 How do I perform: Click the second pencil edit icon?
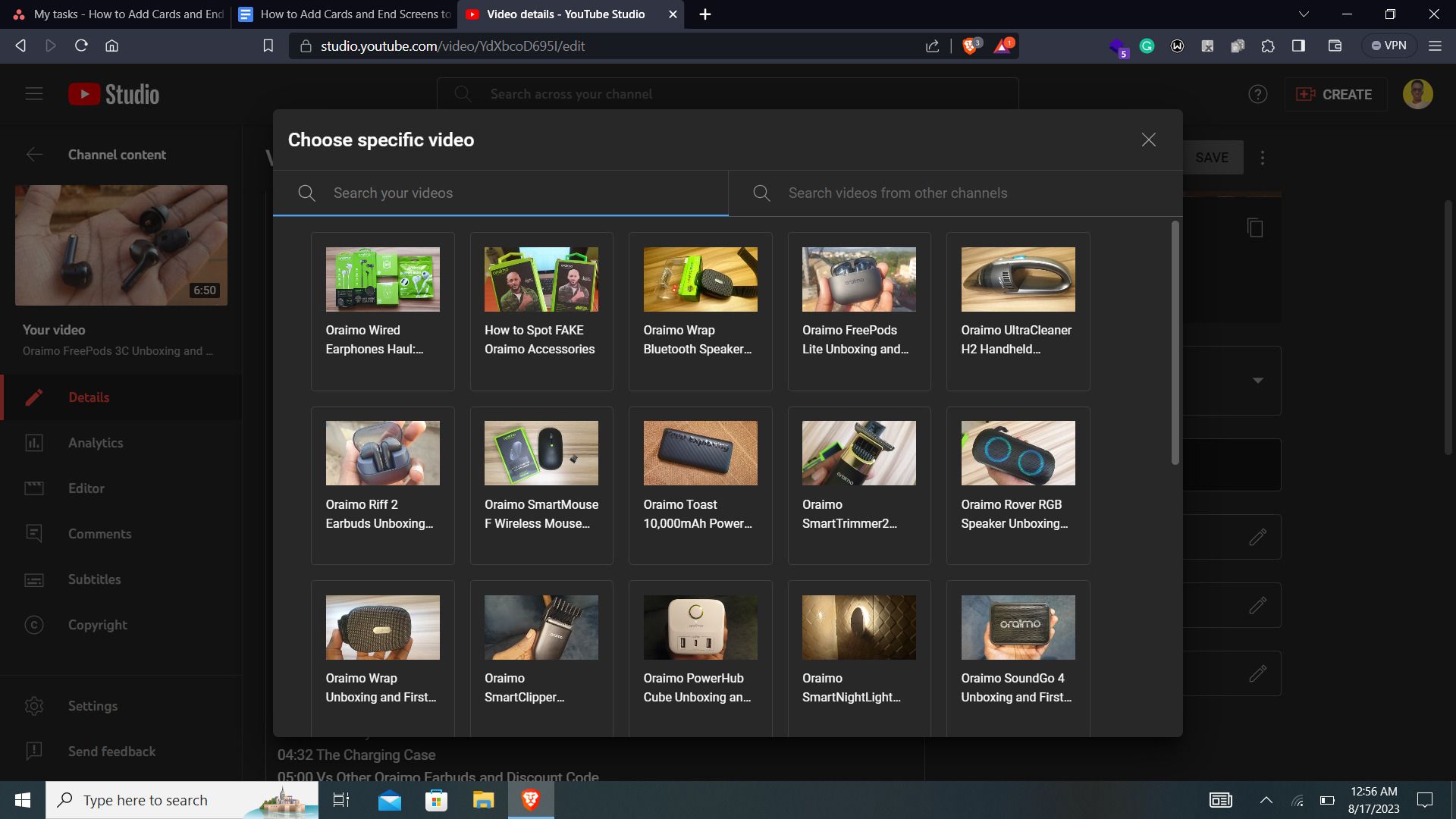point(1257,605)
